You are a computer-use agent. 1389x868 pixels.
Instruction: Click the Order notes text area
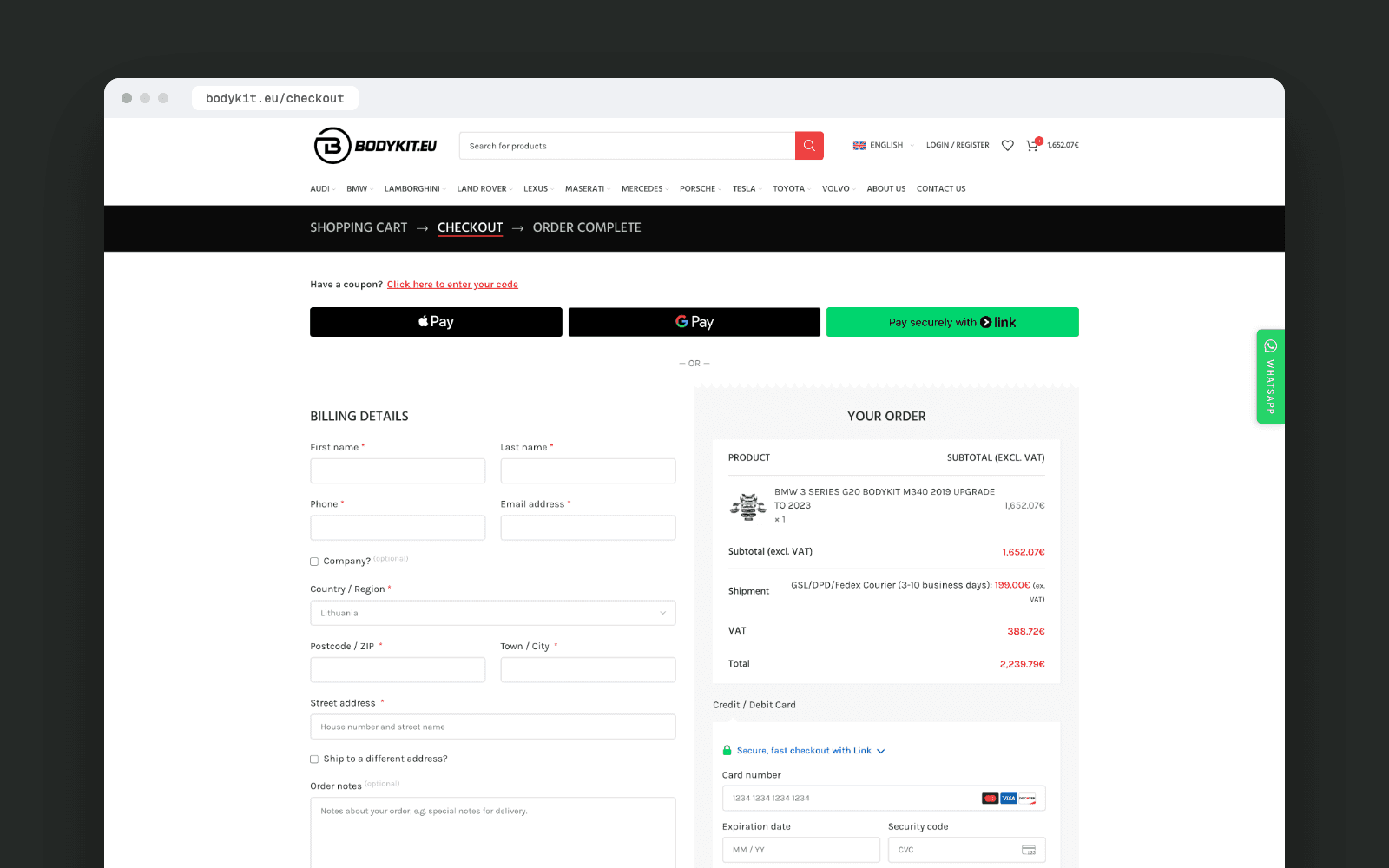pyautogui.click(x=492, y=833)
